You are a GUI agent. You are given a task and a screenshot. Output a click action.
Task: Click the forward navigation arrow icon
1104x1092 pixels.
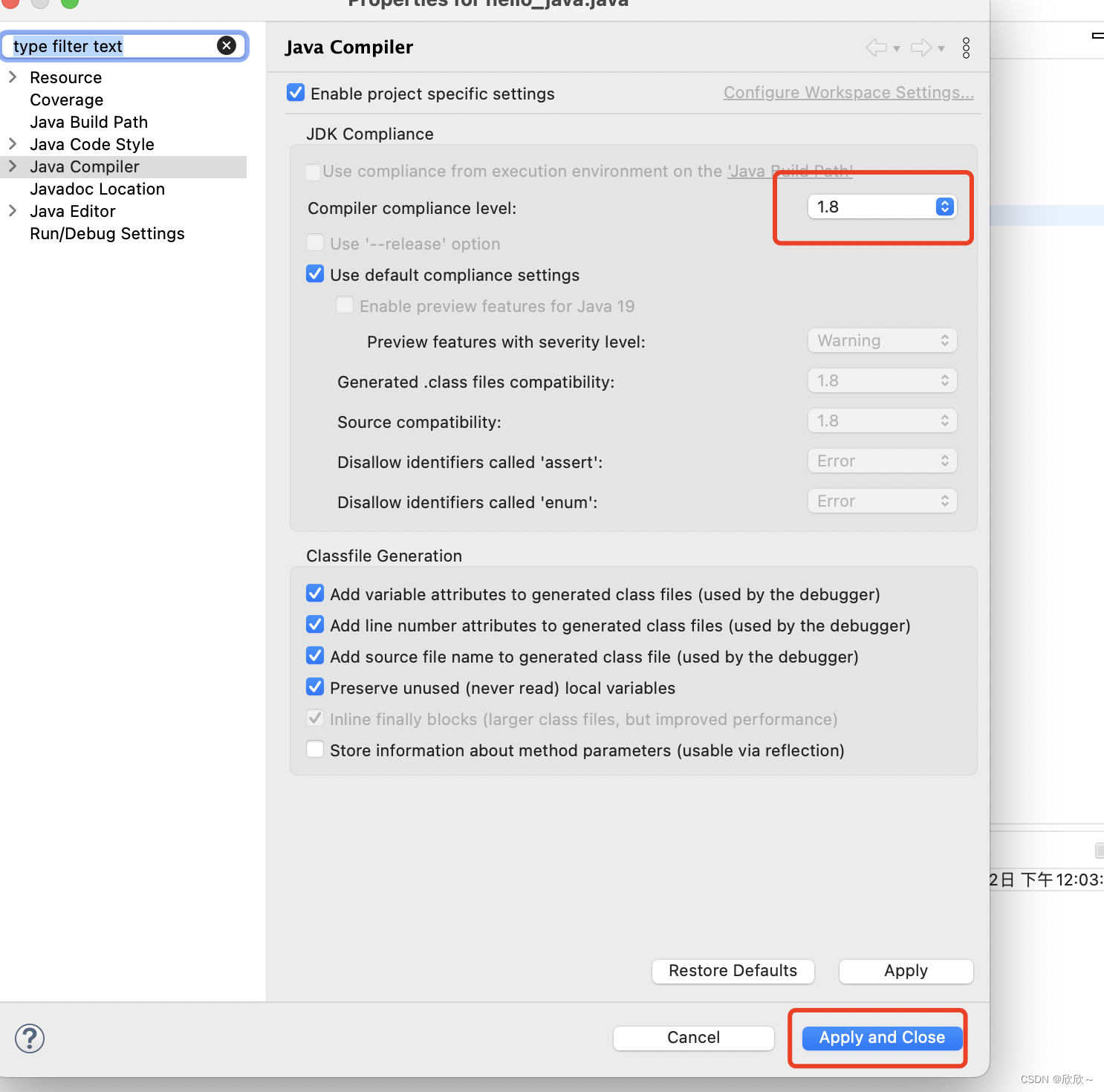(x=921, y=48)
